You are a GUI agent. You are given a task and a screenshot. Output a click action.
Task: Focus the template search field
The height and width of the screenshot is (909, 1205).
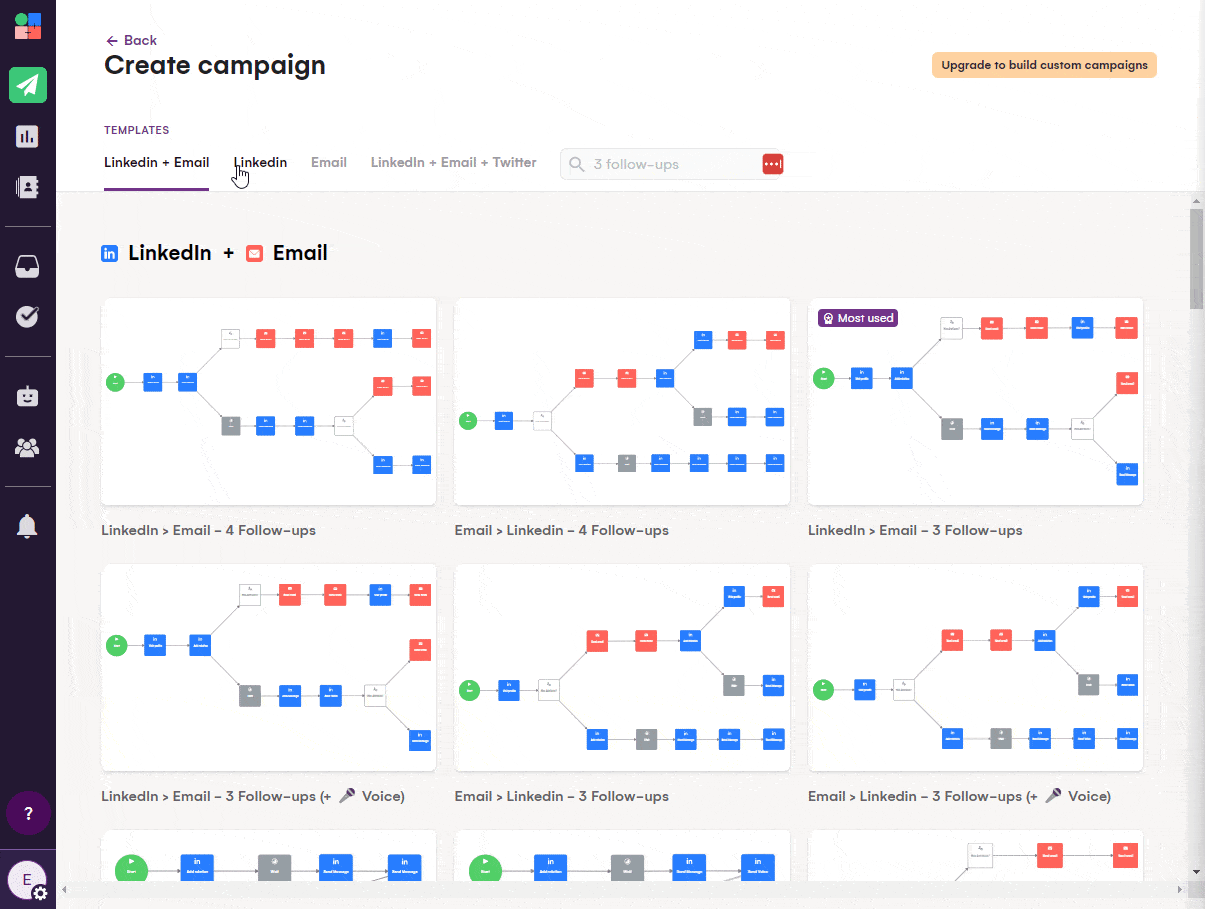coord(672,164)
